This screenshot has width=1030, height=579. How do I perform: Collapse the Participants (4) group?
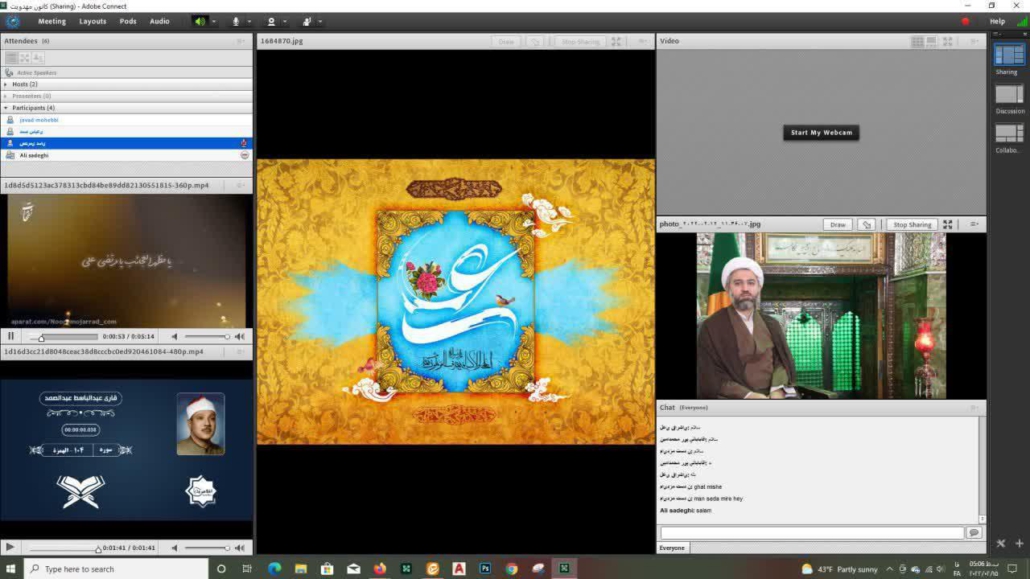pyautogui.click(x=6, y=108)
